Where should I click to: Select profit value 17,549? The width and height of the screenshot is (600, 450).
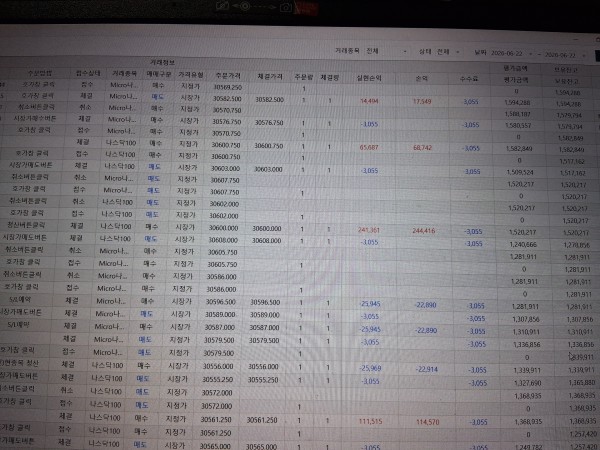422,101
